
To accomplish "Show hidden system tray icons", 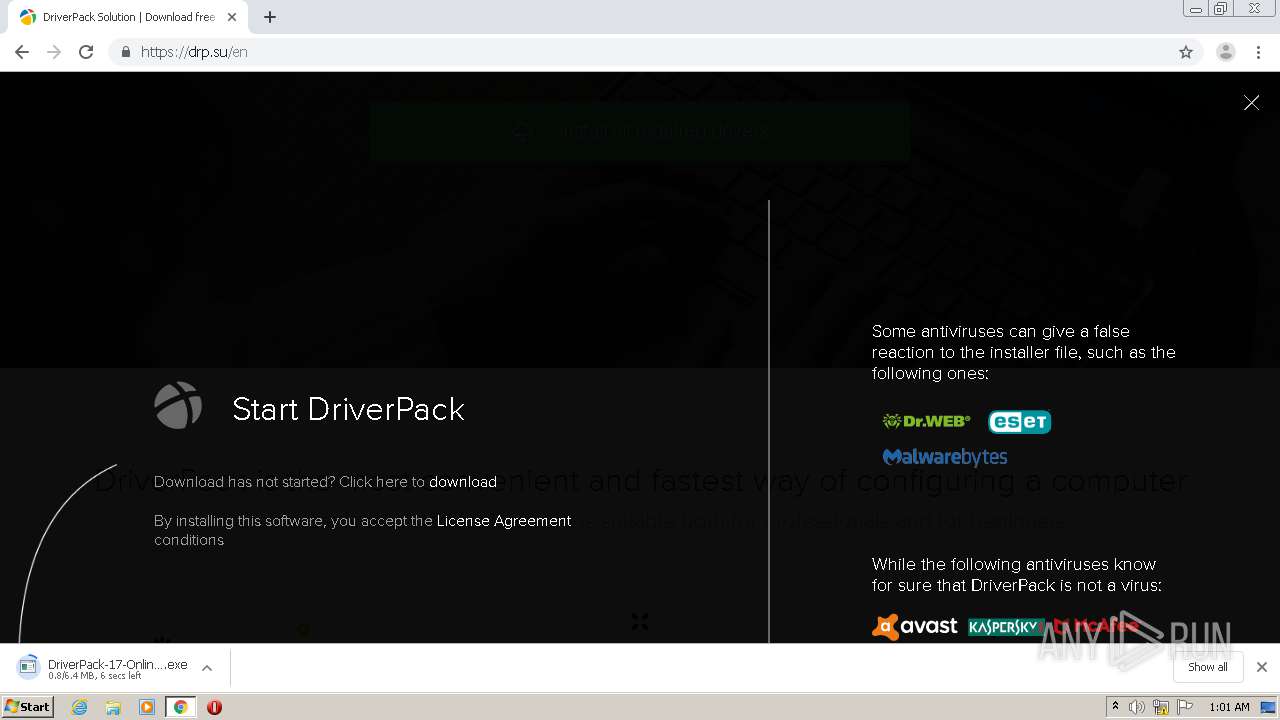I will point(1115,707).
